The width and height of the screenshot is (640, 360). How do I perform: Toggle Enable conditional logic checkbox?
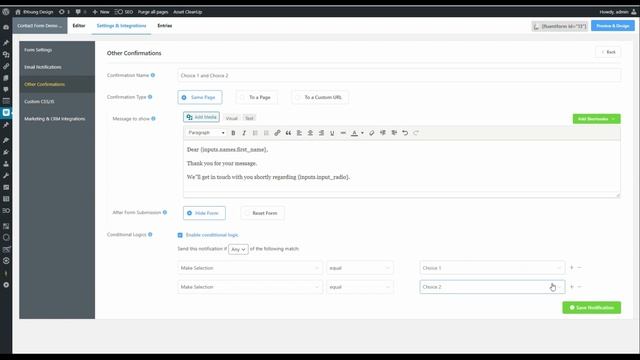pyautogui.click(x=180, y=235)
